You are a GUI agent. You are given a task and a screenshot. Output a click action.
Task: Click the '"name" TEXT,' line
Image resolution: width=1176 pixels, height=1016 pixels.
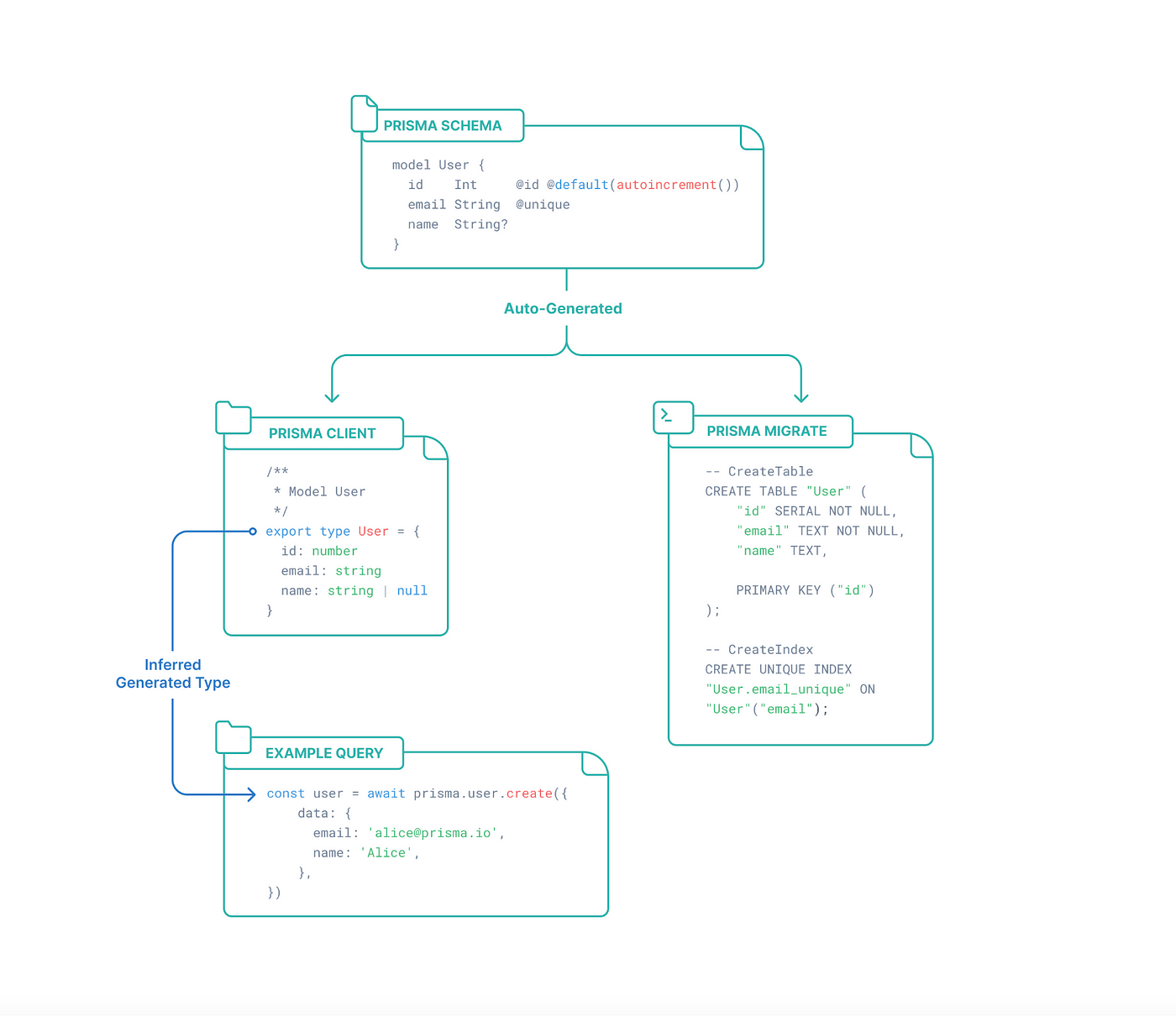click(x=782, y=551)
